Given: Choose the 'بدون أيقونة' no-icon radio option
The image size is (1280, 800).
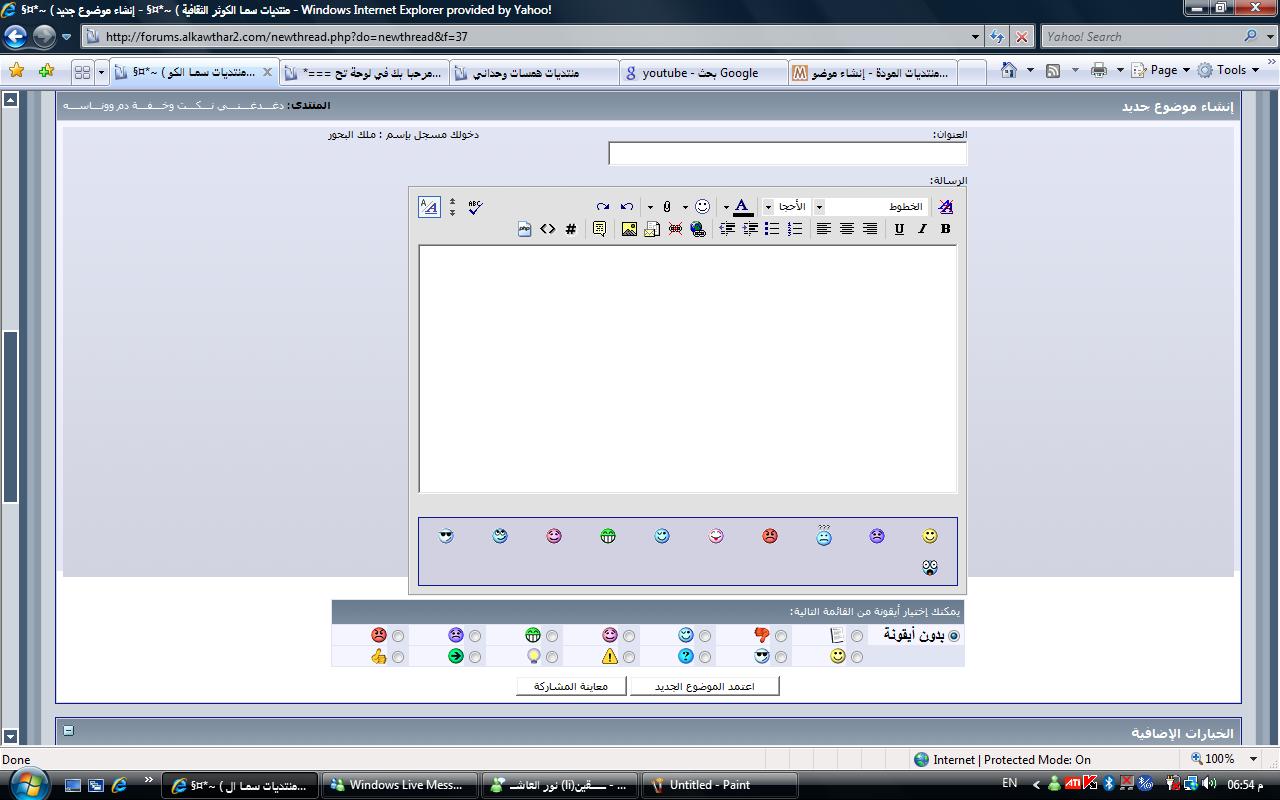Looking at the screenshot, I should [954, 636].
